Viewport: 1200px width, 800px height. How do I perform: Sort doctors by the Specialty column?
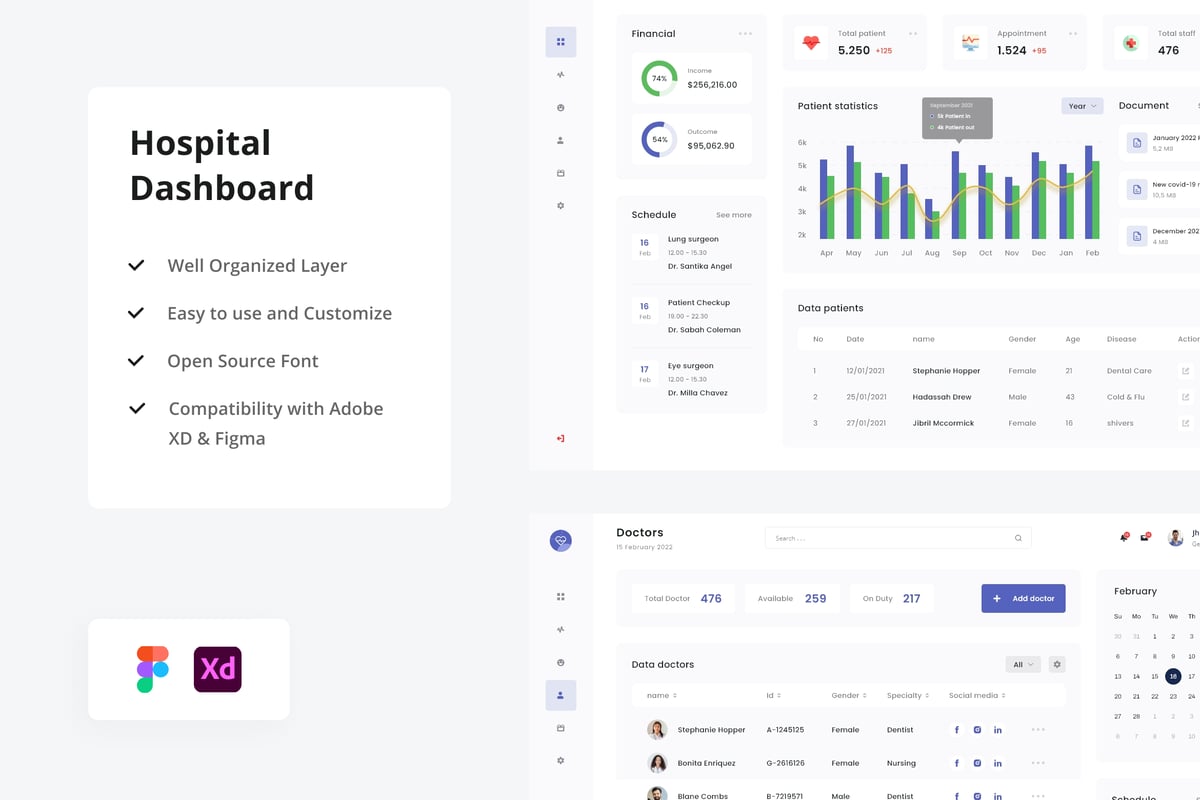(x=908, y=695)
